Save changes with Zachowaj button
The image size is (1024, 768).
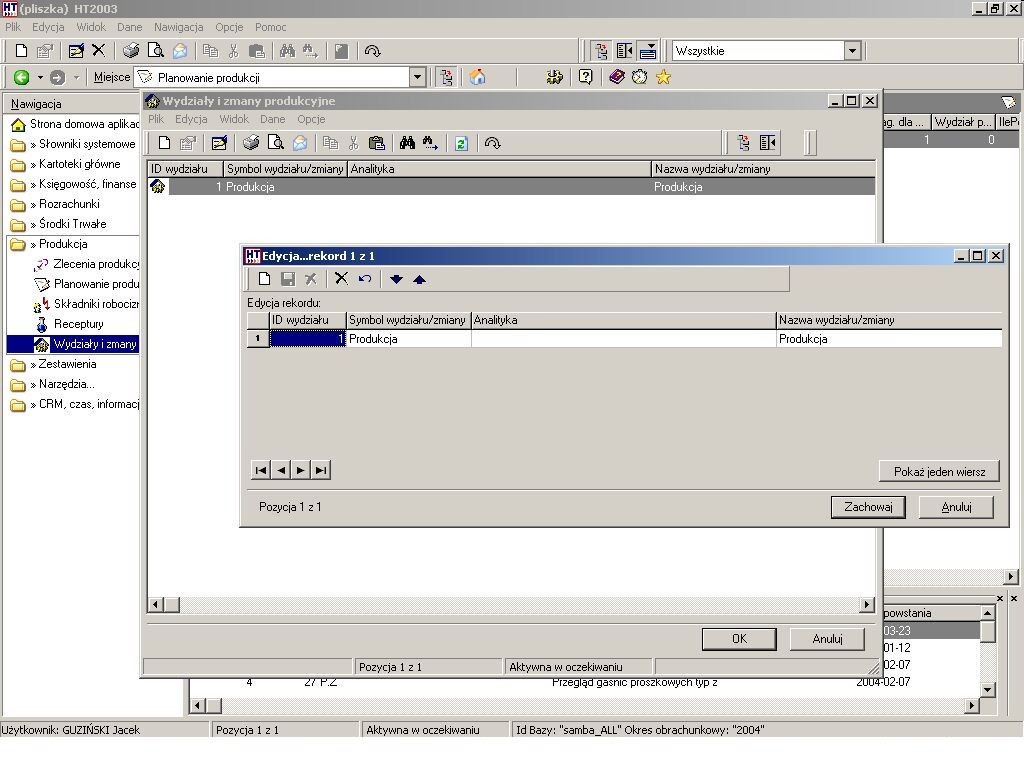(x=868, y=507)
